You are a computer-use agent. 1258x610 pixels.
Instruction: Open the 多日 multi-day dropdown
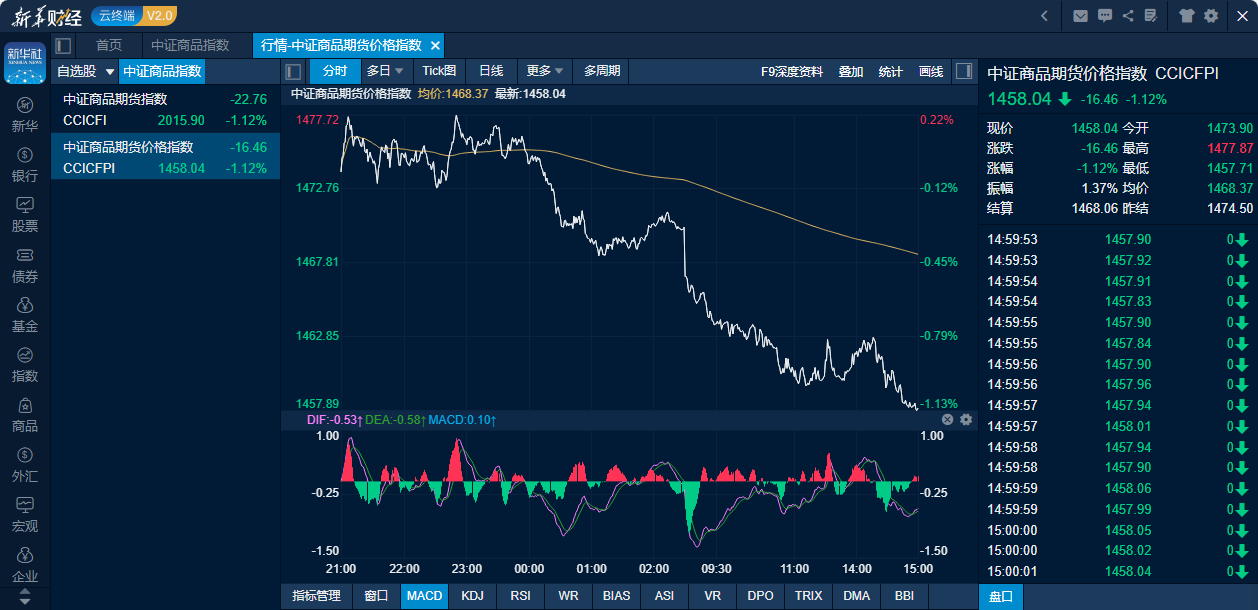[385, 71]
